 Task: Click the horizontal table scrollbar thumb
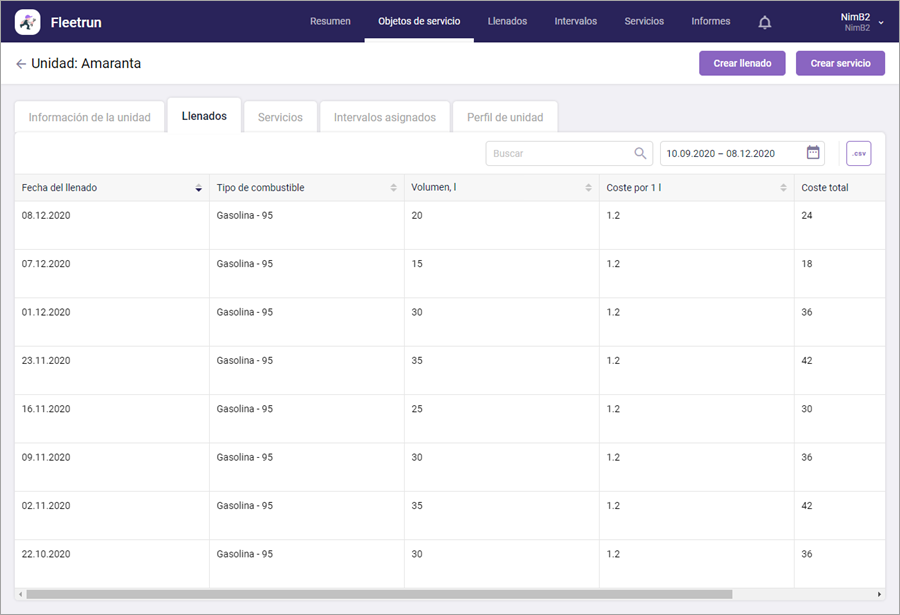tap(379, 594)
